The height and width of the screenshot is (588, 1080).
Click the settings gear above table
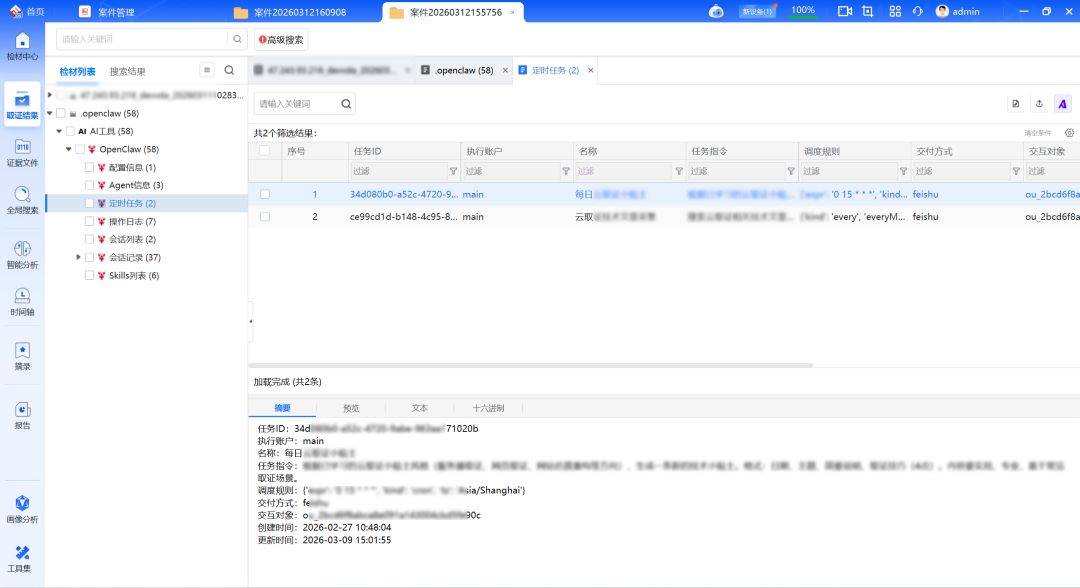pyautogui.click(x=1069, y=133)
